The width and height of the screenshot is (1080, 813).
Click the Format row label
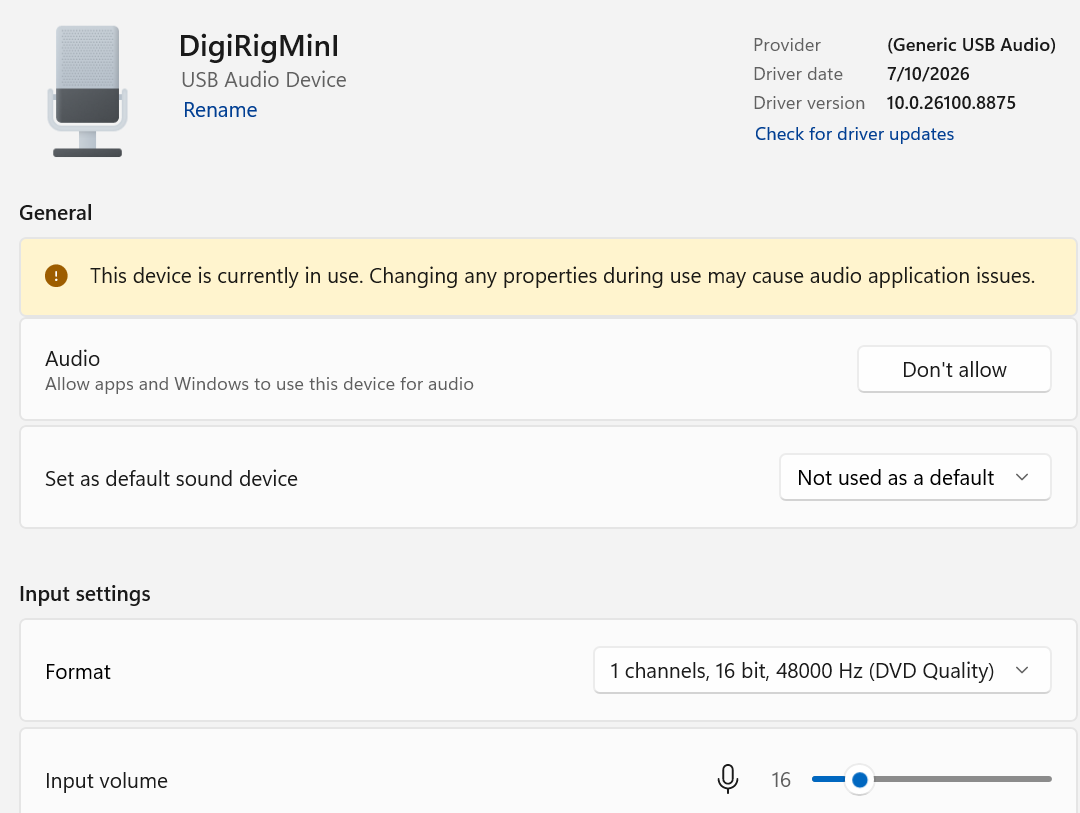coord(78,672)
